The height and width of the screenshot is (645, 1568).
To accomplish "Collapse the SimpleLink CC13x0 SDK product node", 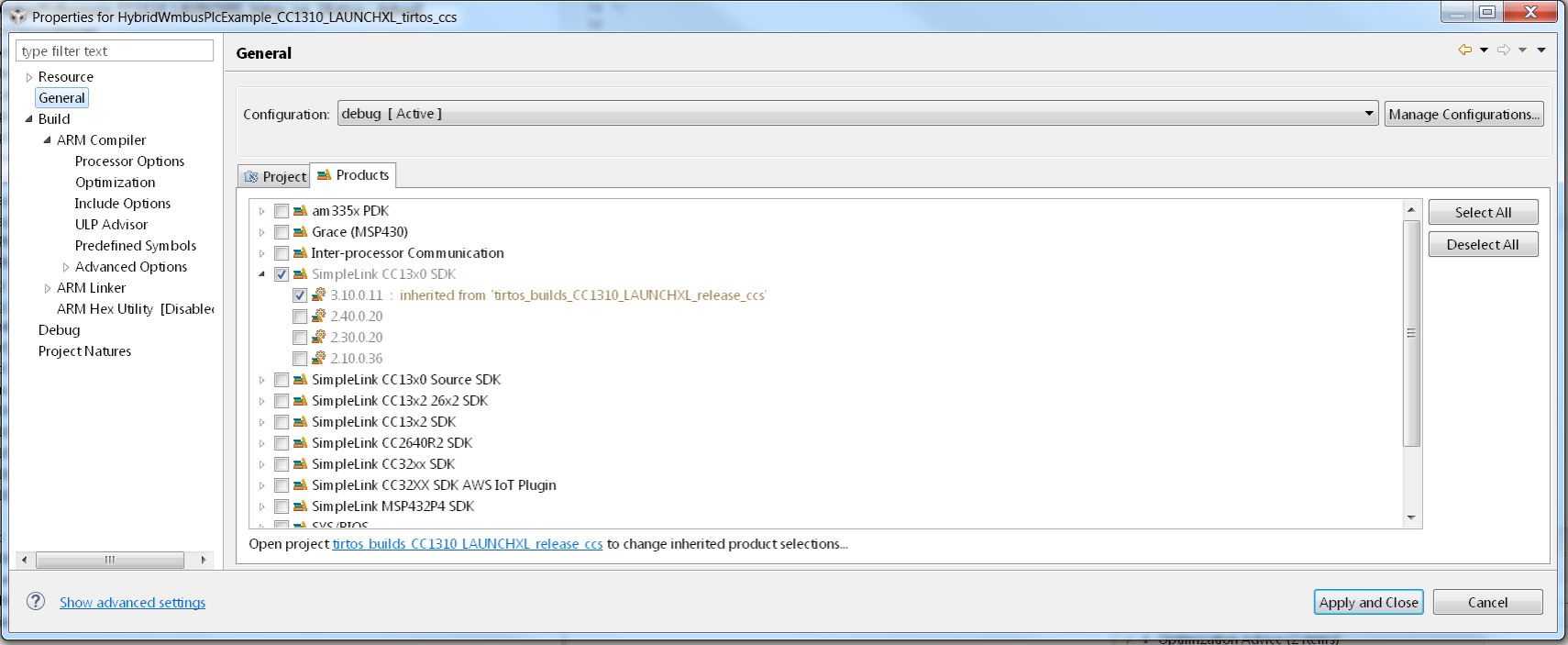I will click(x=261, y=274).
